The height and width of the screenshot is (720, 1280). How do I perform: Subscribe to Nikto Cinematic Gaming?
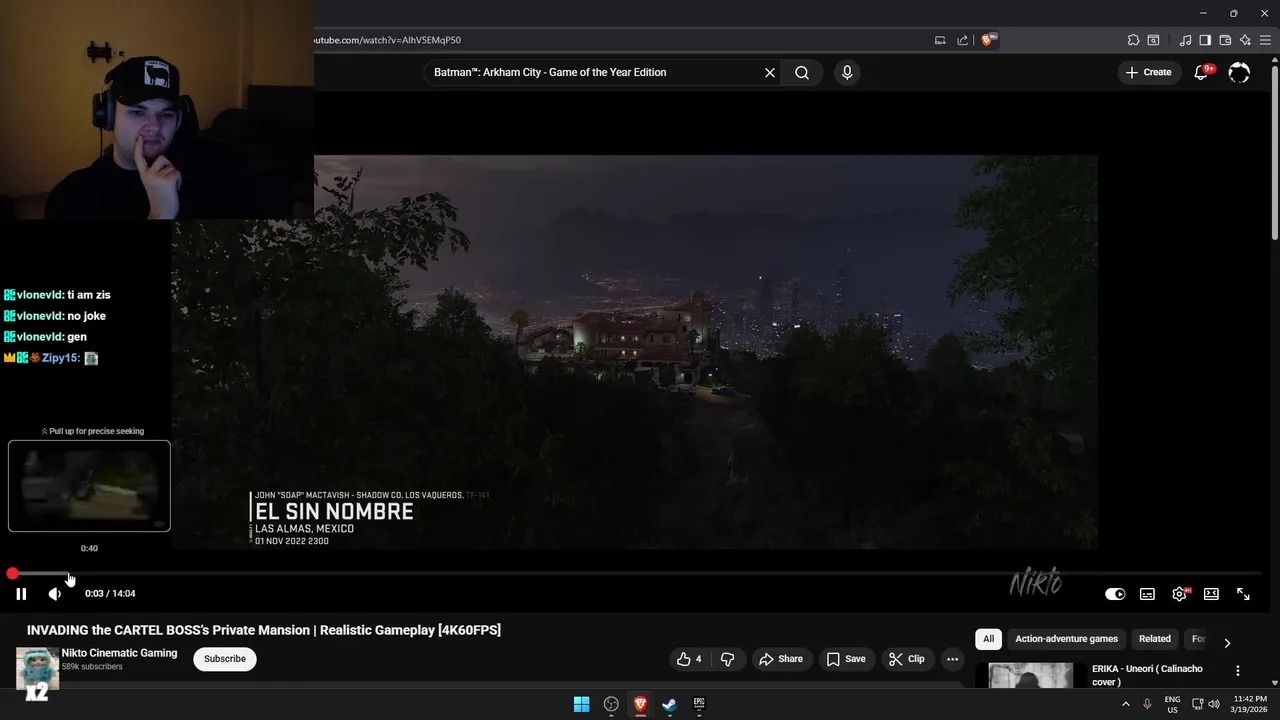click(225, 659)
